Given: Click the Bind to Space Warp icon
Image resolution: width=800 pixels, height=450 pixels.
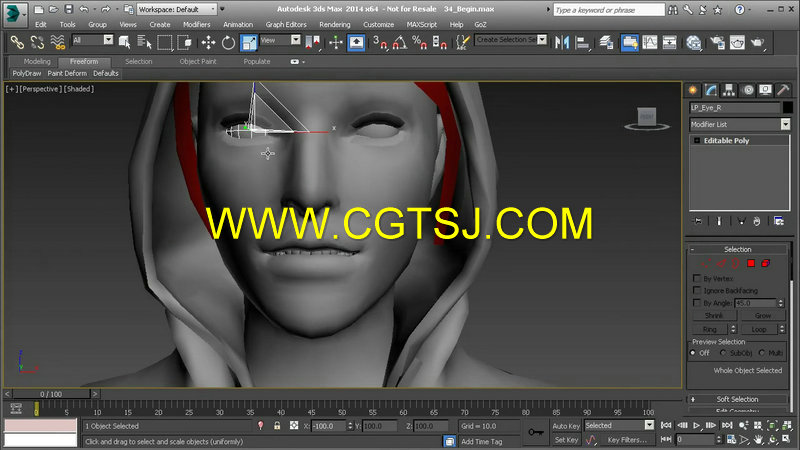Looking at the screenshot, I should point(58,42).
